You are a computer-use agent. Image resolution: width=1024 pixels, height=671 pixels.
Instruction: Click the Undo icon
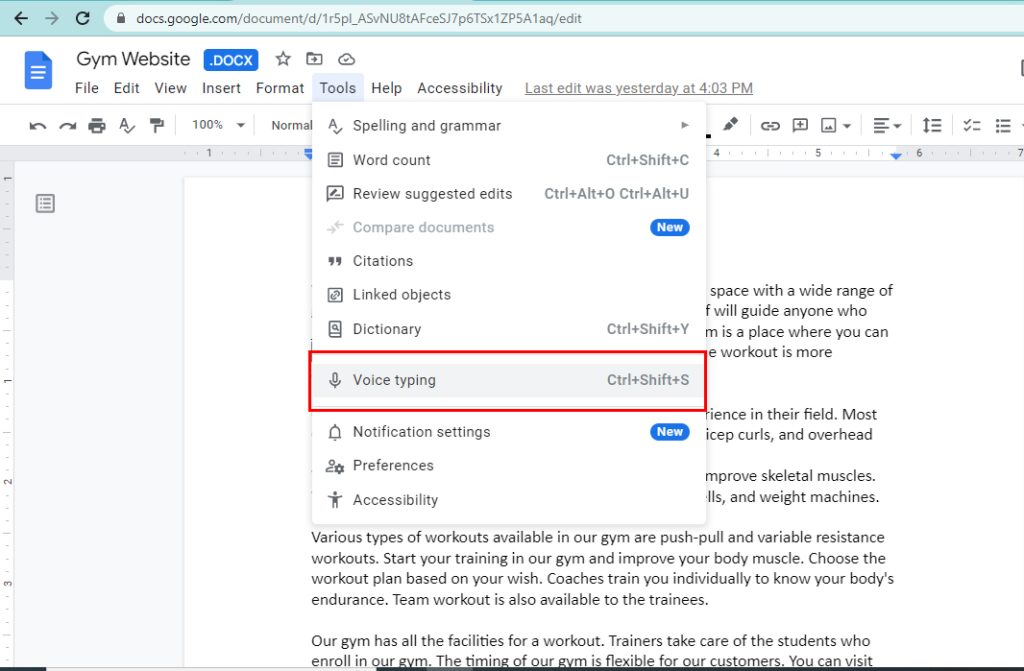[38, 125]
